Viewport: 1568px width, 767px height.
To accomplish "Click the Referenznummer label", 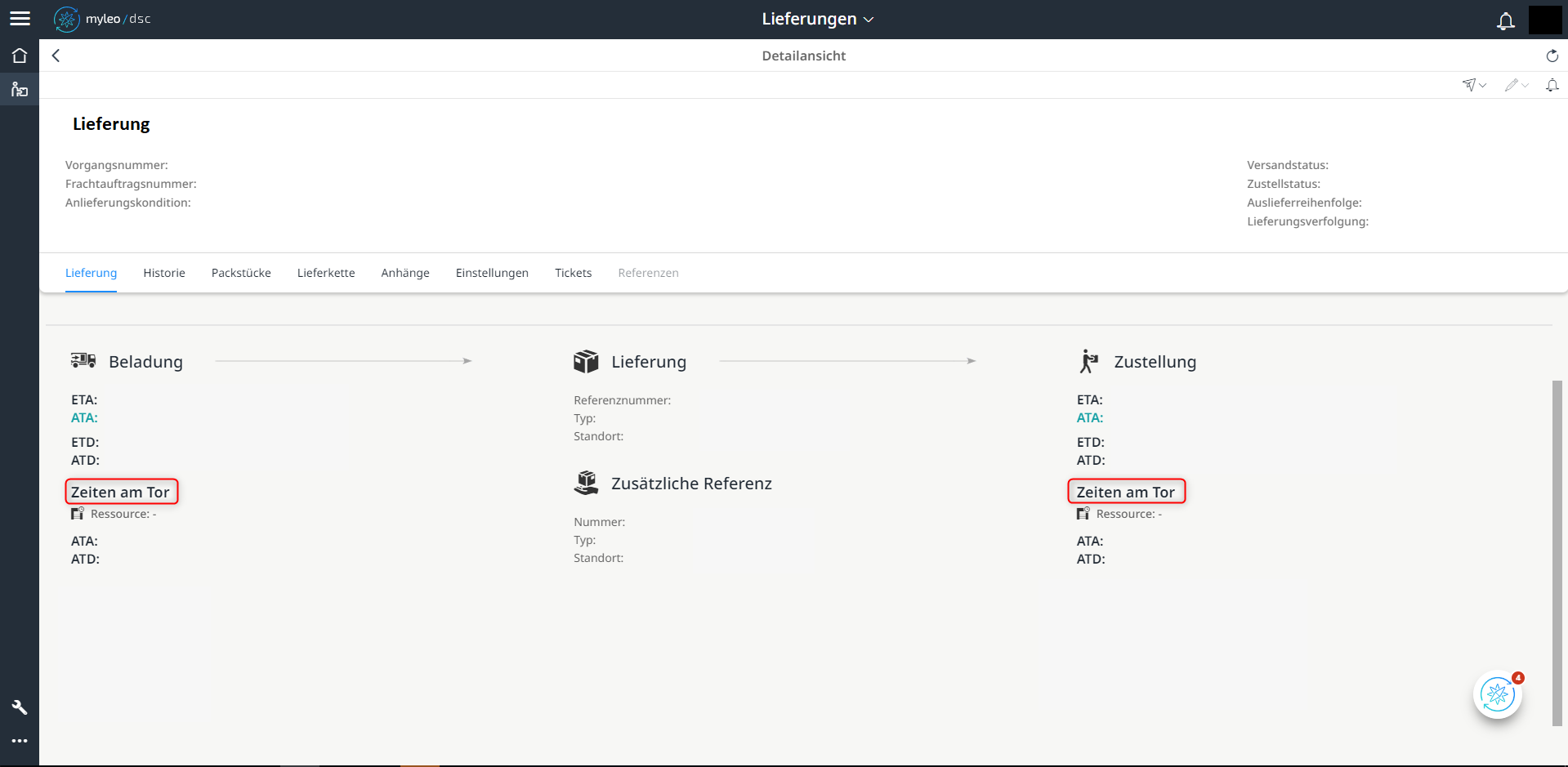I will [x=623, y=400].
